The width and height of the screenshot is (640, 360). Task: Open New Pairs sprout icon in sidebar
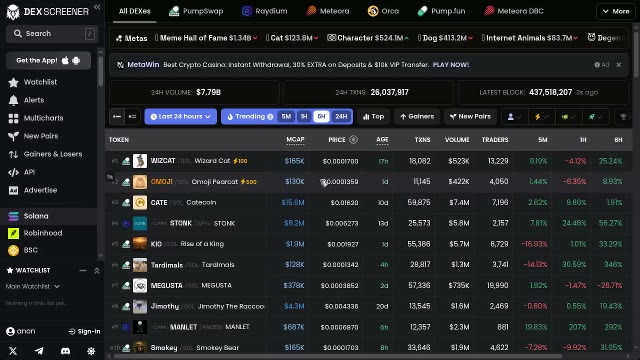pyautogui.click(x=13, y=136)
